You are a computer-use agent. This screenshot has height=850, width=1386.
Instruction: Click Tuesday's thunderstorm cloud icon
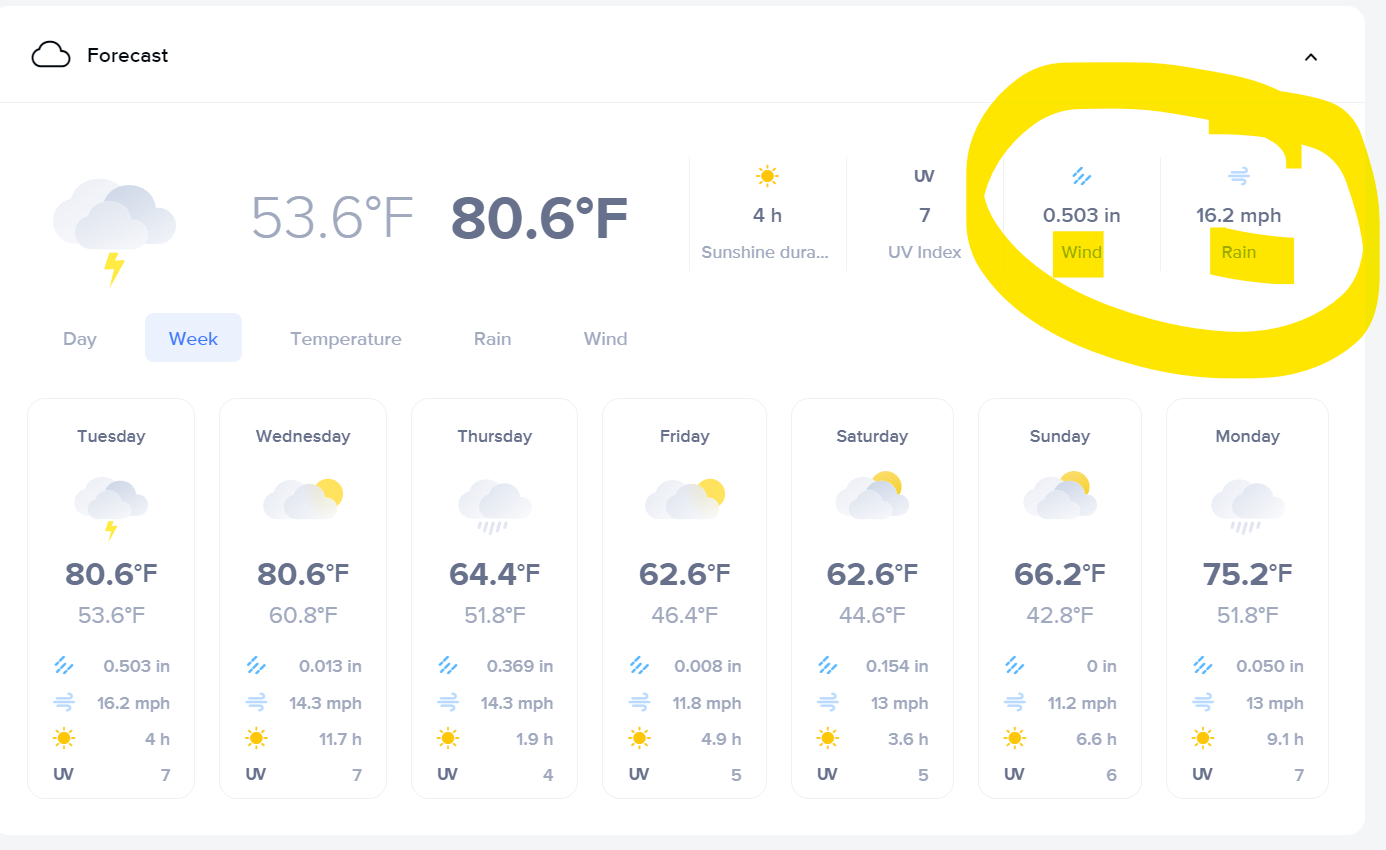pos(111,506)
